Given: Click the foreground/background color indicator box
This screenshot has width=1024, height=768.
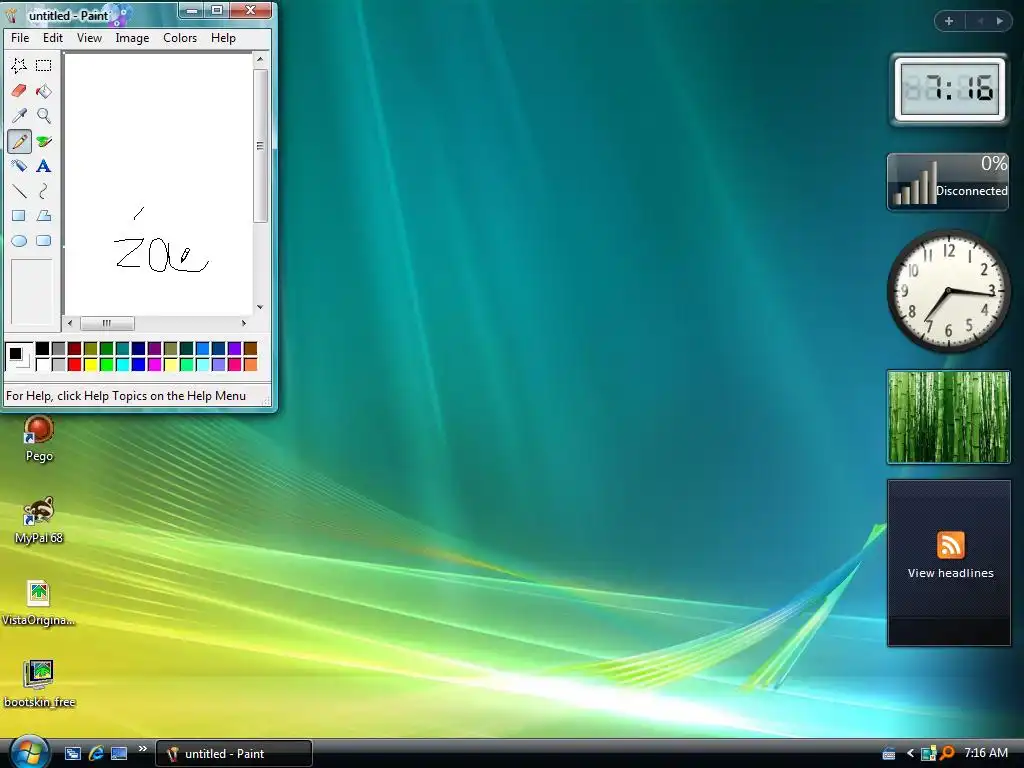Looking at the screenshot, I should tap(19, 357).
